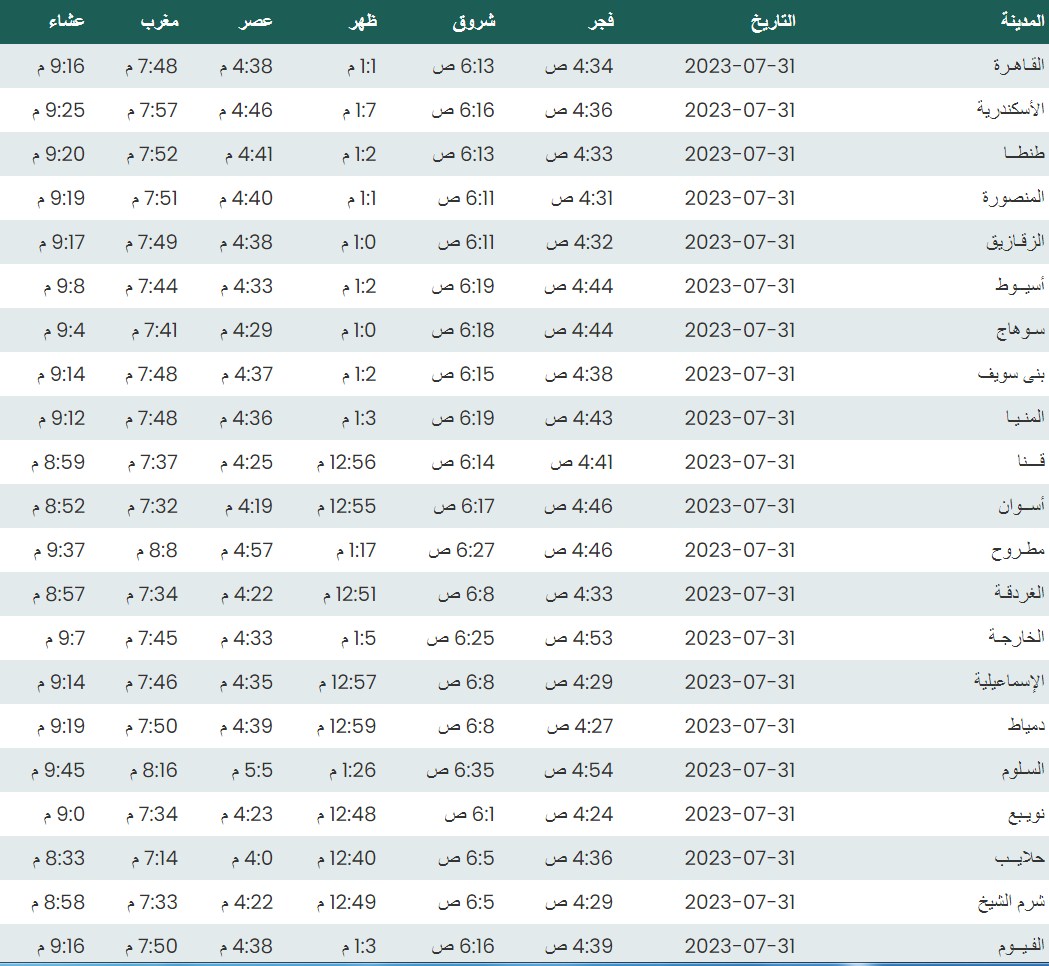Click the date cell in الفيوم row
The width and height of the screenshot is (1049, 966).
coord(739,946)
